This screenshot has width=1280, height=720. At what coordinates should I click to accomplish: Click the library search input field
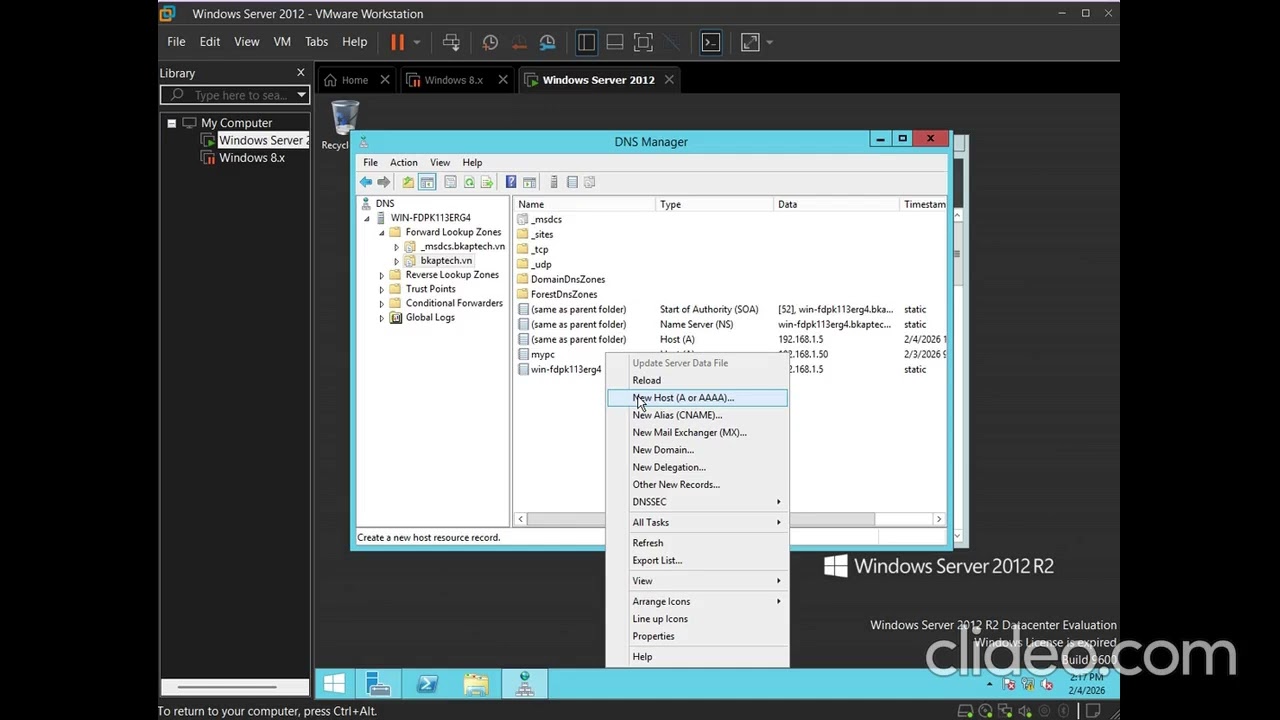(241, 95)
